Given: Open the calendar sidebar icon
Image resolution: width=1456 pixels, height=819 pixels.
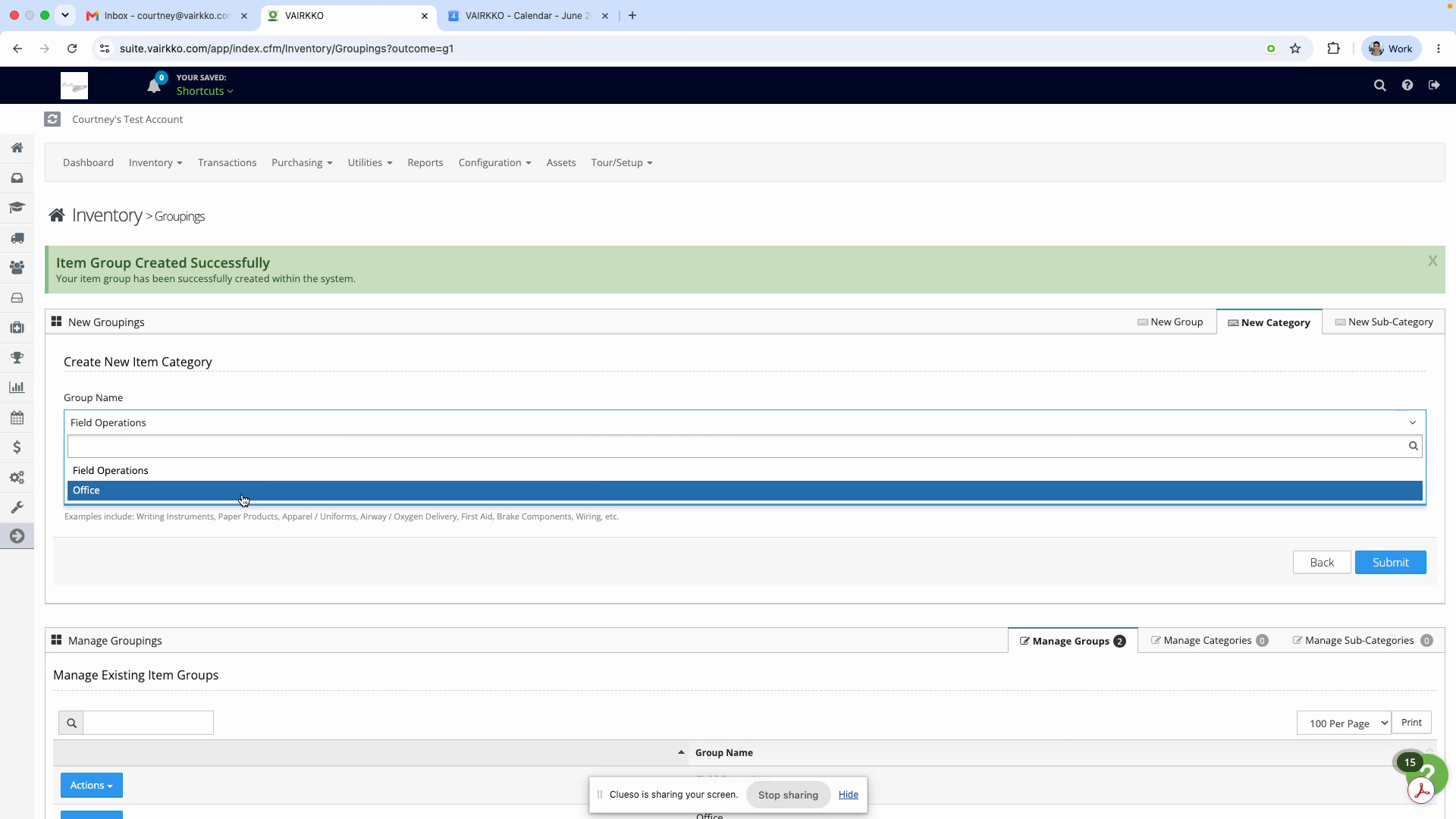Looking at the screenshot, I should 17,418.
